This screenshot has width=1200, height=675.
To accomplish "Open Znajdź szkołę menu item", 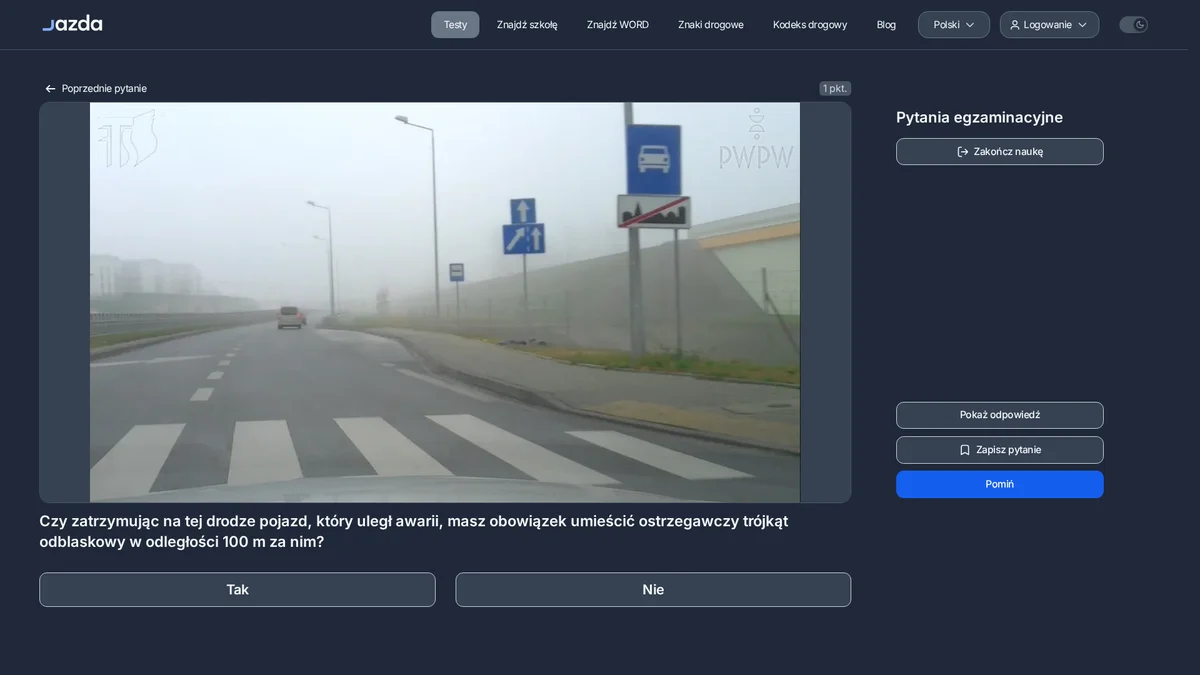I will (x=527, y=25).
